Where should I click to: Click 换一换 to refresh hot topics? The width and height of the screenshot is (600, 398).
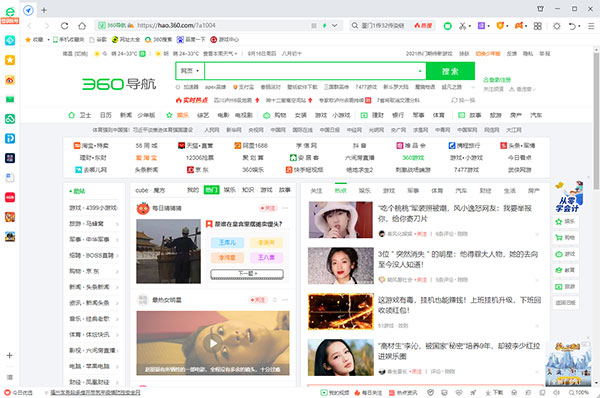463,100
